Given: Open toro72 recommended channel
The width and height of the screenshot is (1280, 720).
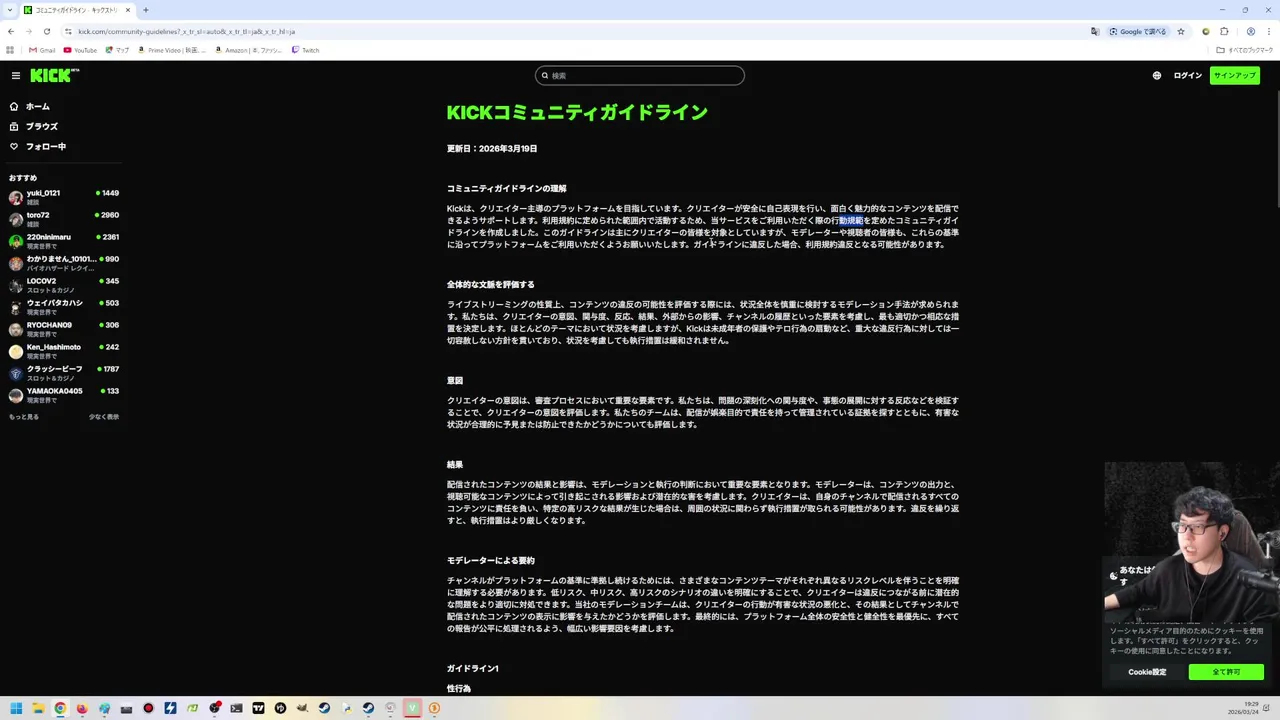Looking at the screenshot, I should coord(63,219).
